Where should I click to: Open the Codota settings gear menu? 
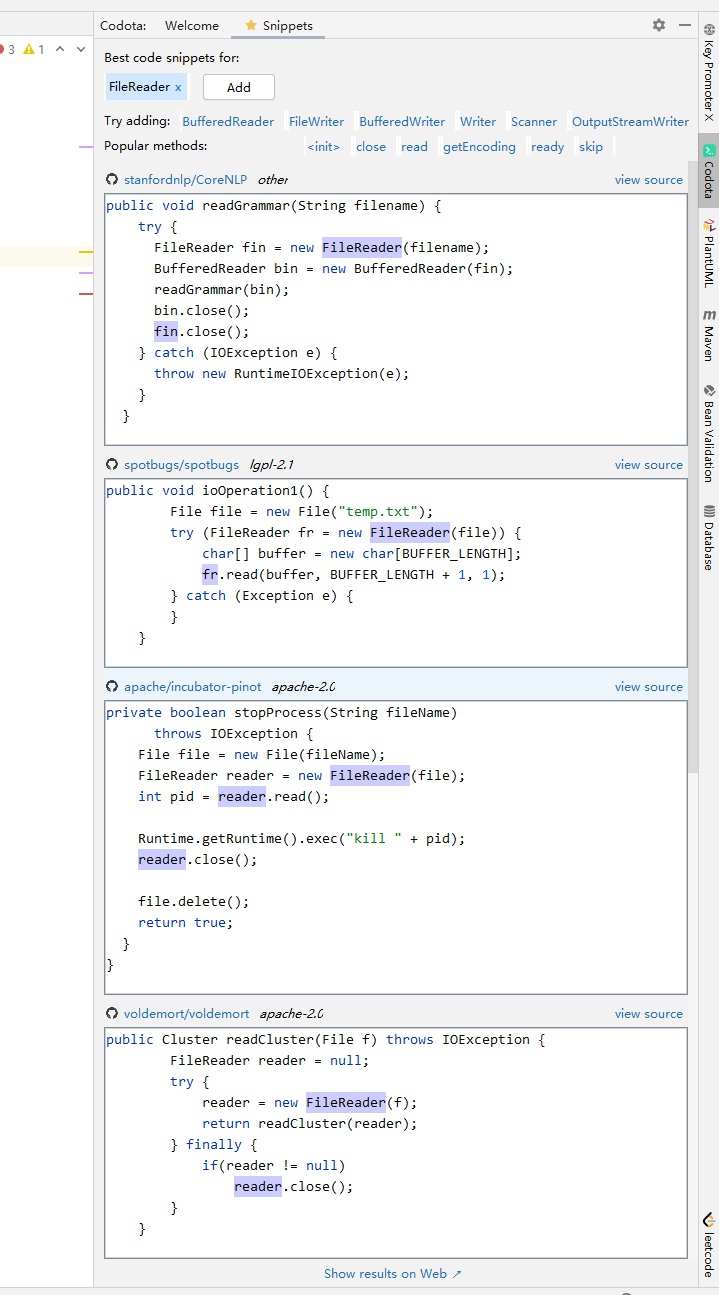click(658, 25)
